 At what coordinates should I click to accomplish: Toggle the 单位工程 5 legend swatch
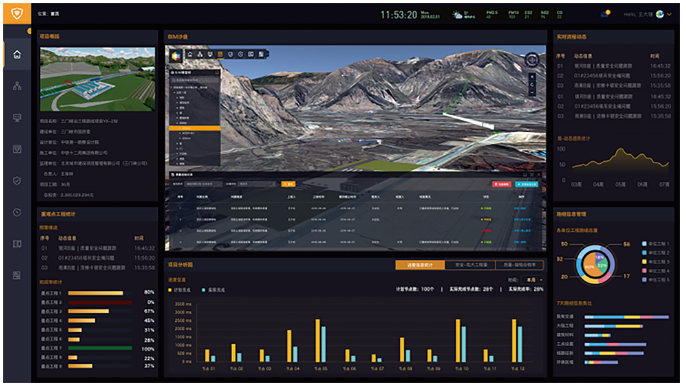[644, 280]
